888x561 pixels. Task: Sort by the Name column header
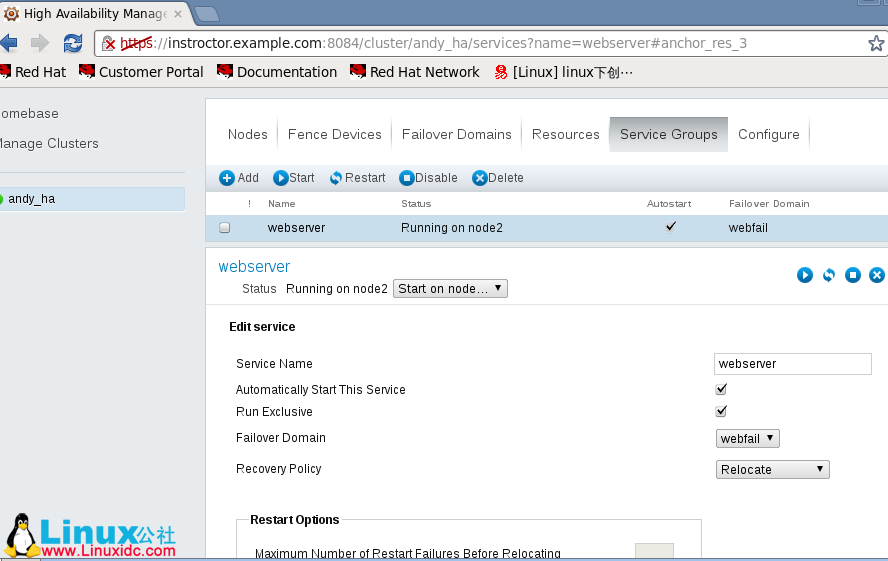point(281,204)
